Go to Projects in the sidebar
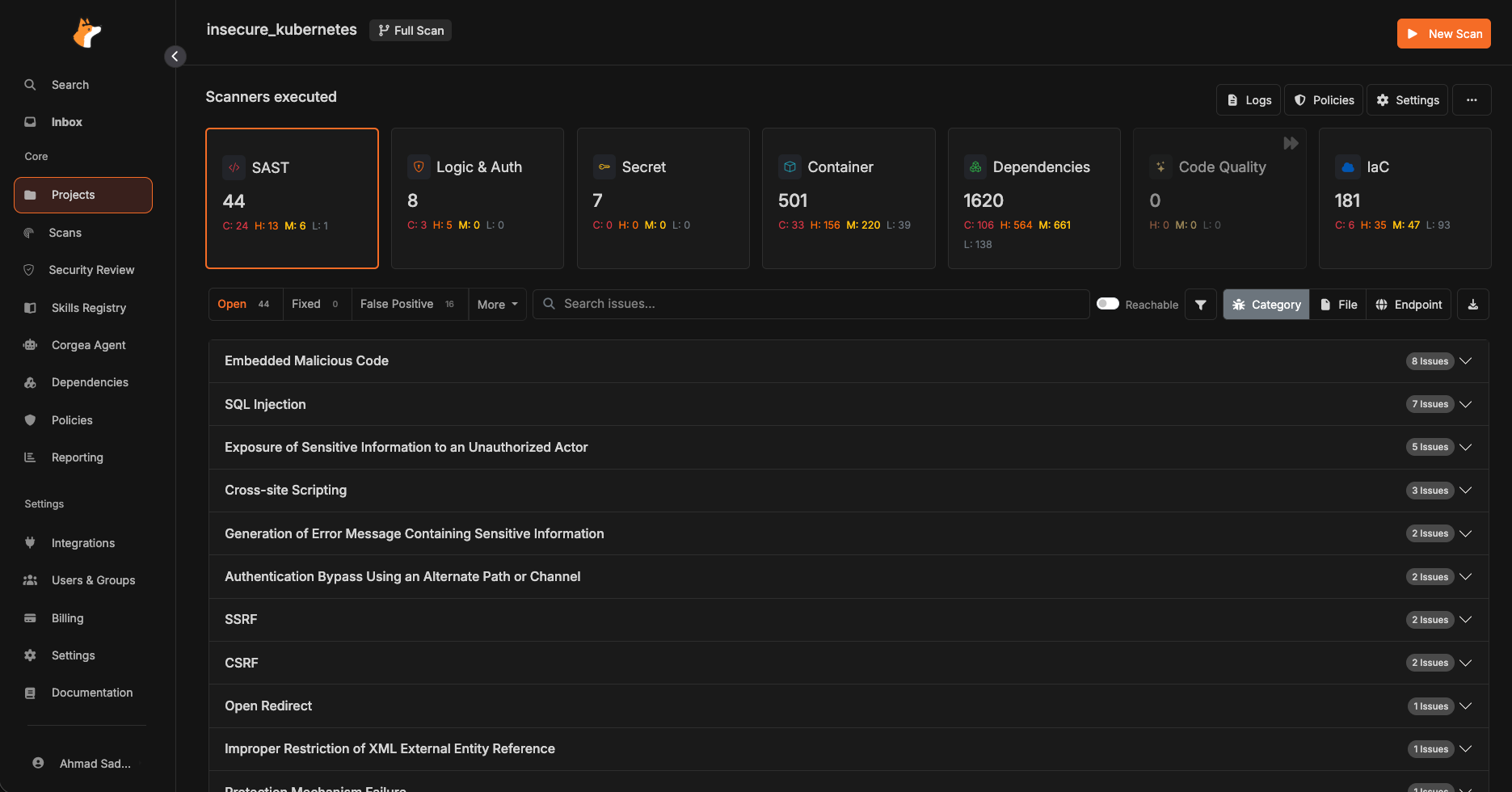 (x=82, y=195)
